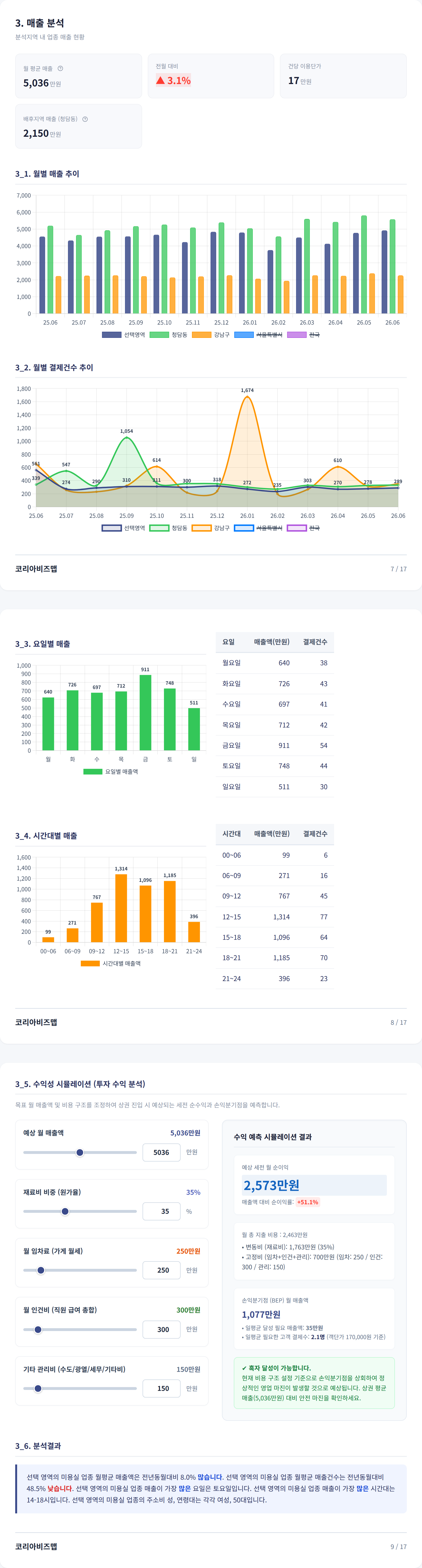Click the 1,674 peak label in 결제건수 chart

coord(247,390)
